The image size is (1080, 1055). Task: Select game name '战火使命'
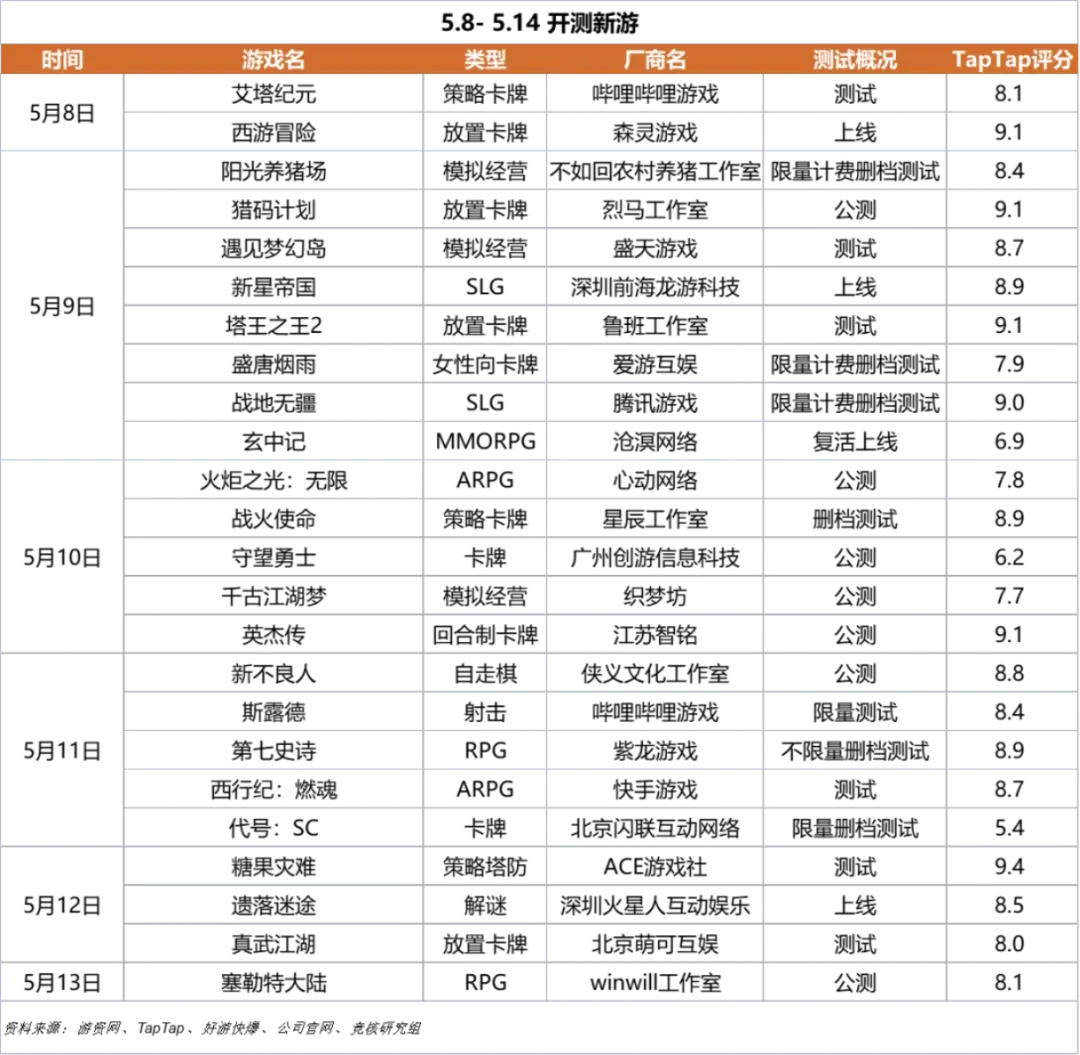coord(273,519)
